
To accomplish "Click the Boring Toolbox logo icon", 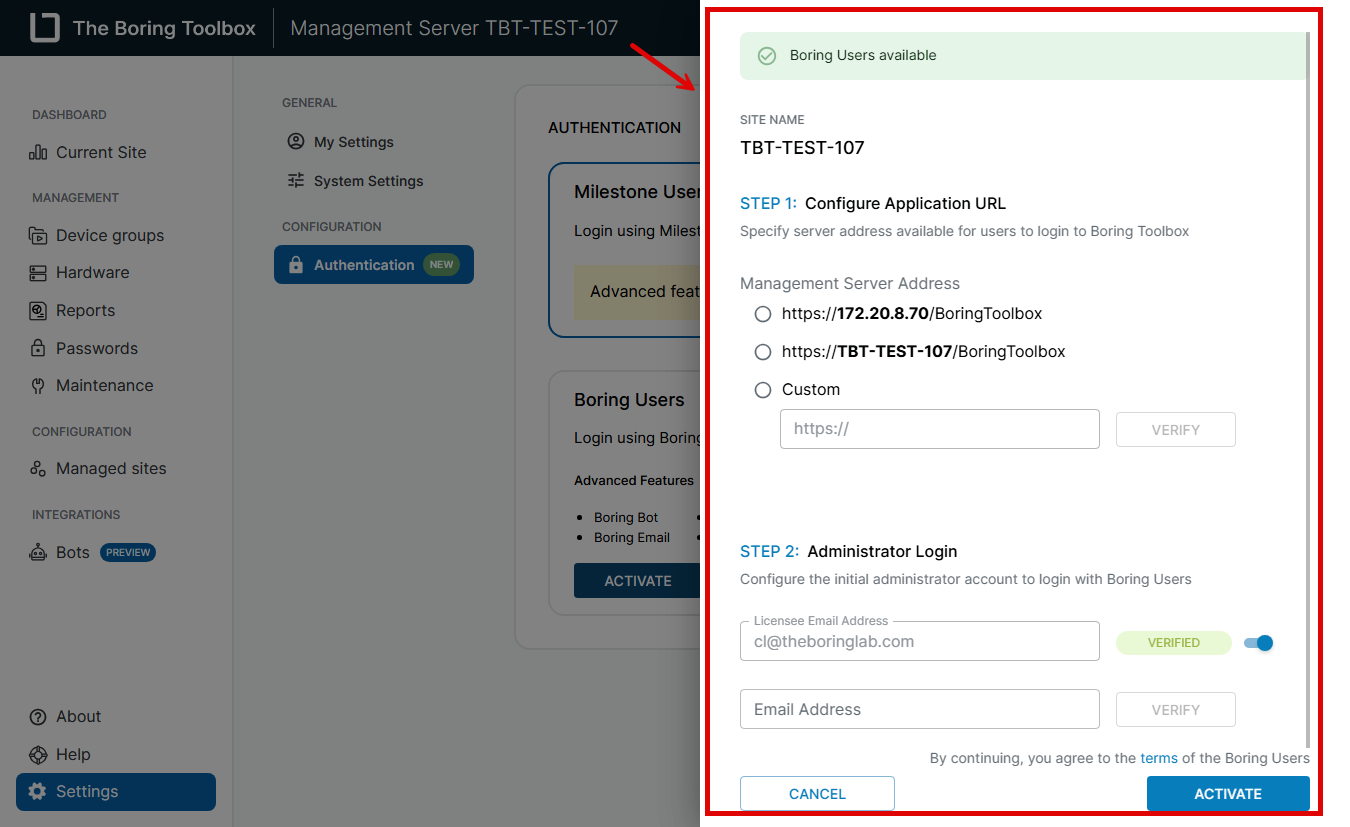I will pyautogui.click(x=44, y=28).
